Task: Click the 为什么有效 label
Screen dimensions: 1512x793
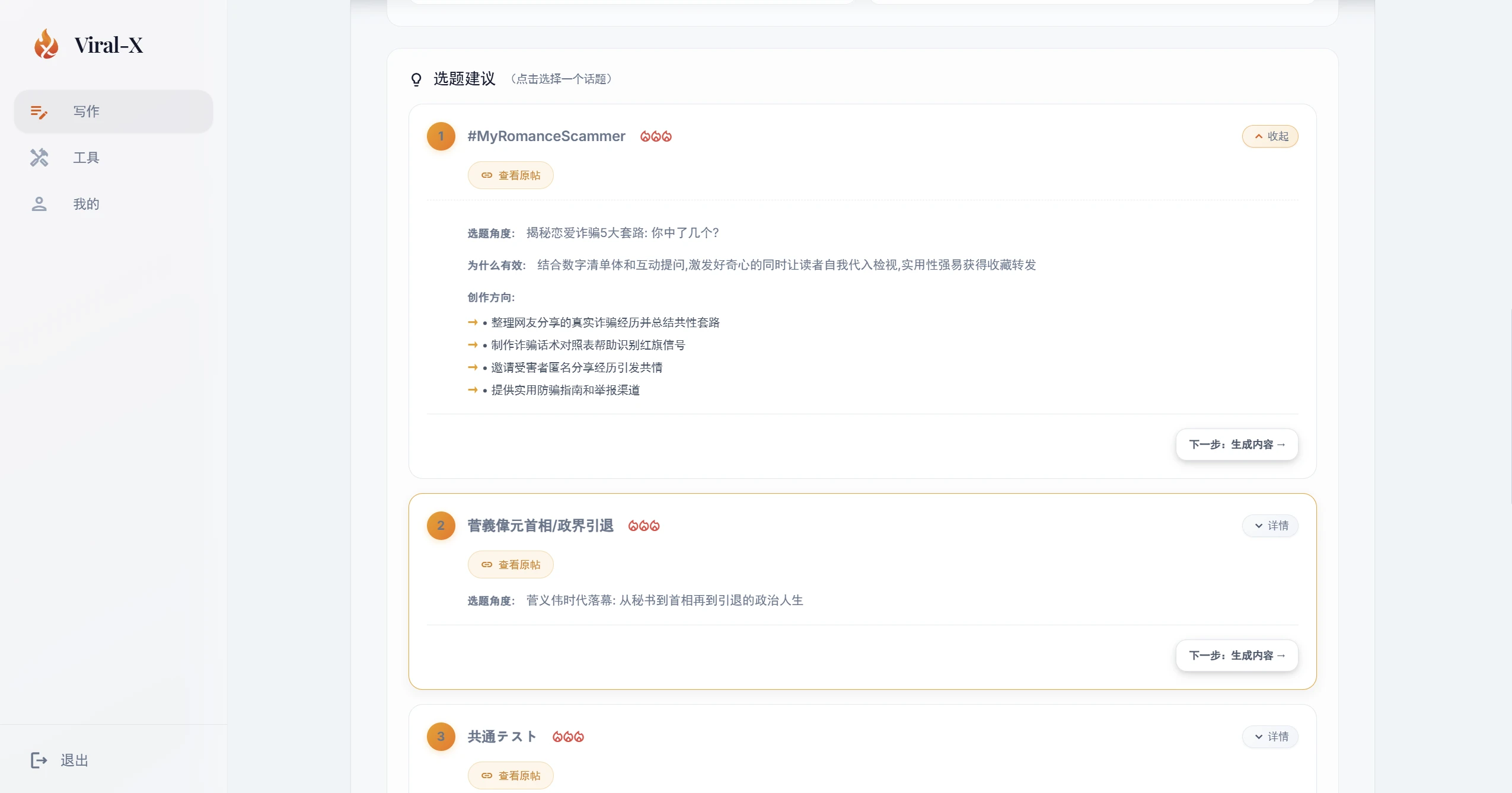Action: coord(497,266)
